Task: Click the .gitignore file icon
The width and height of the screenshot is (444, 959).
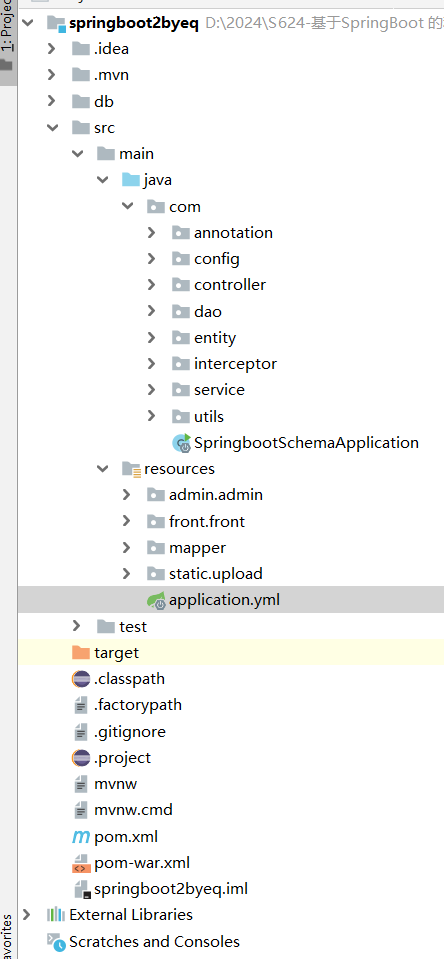Action: click(81, 731)
